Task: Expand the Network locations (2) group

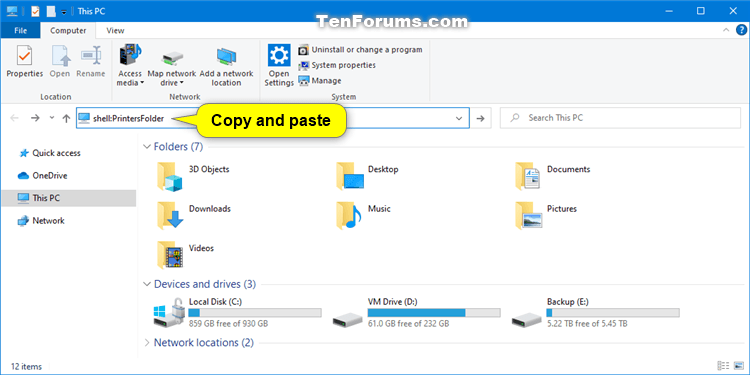Action: click(147, 343)
